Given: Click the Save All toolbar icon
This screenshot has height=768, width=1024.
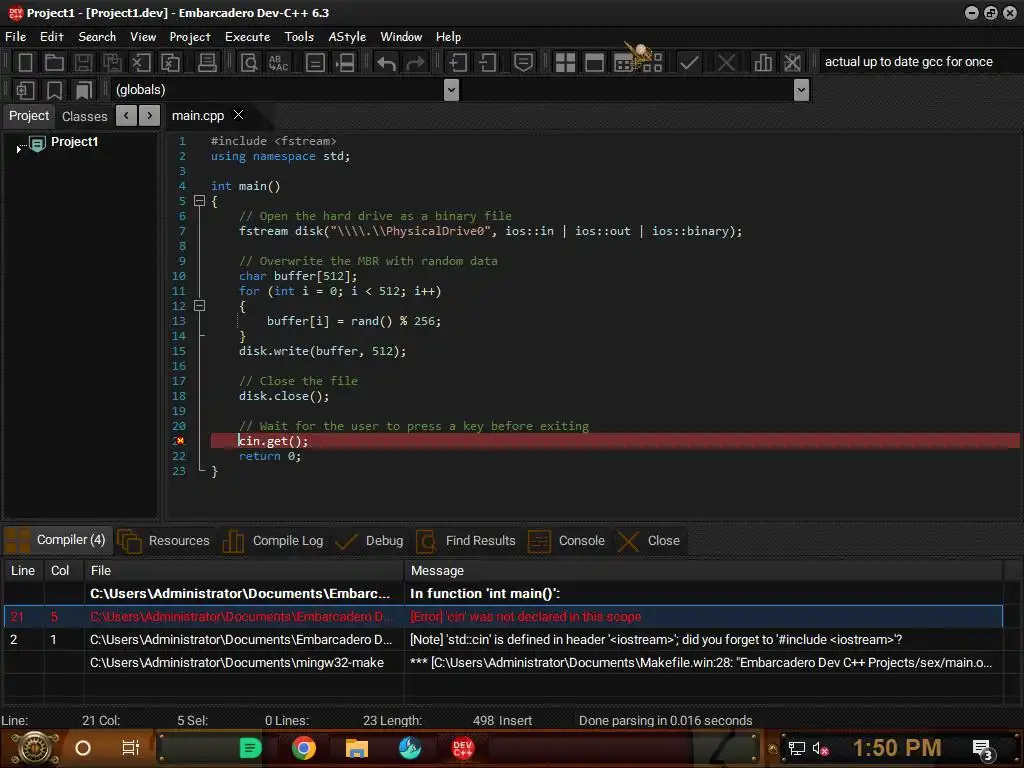Looking at the screenshot, I should coord(112,63).
